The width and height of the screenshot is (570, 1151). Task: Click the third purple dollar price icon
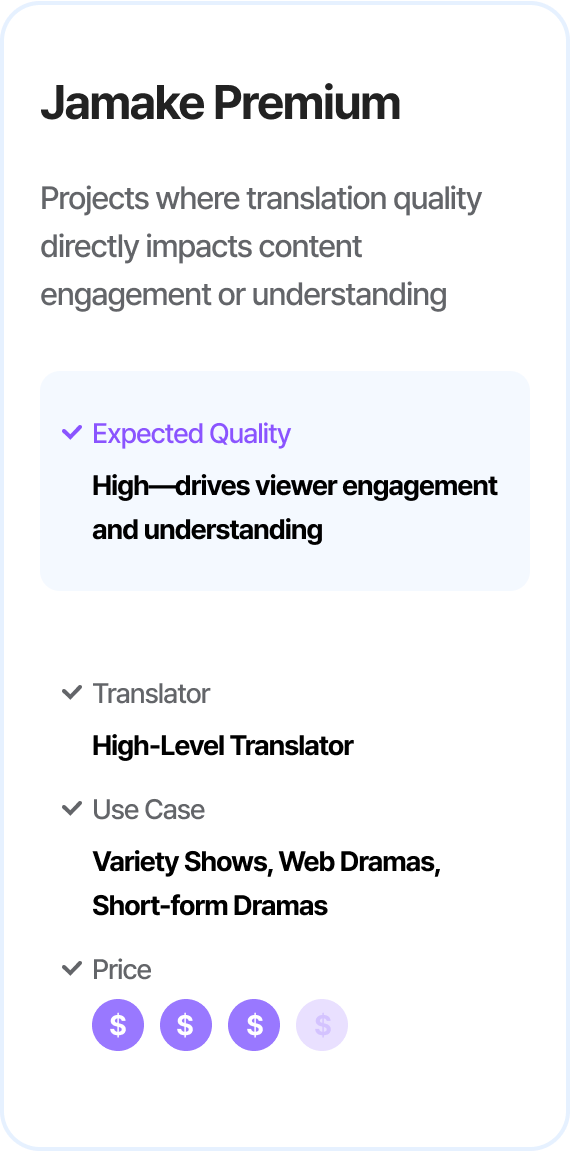(254, 1025)
